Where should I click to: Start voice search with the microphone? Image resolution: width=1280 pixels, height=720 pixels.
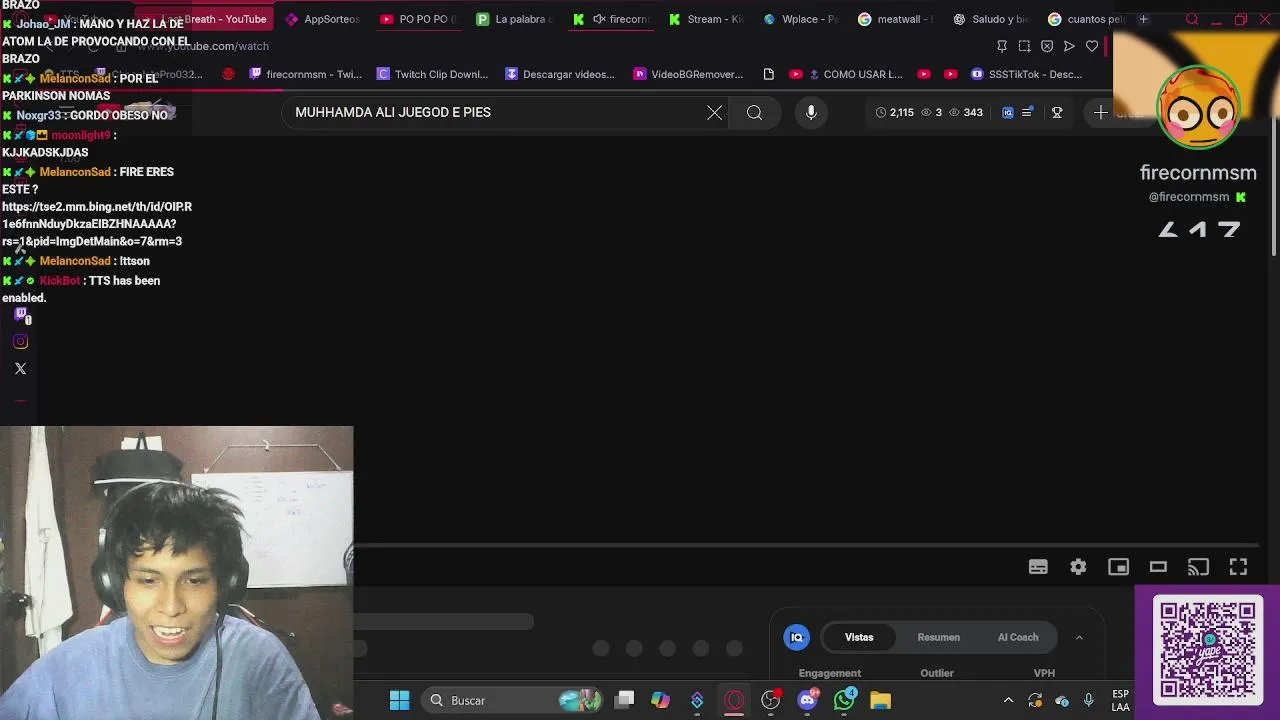point(811,113)
